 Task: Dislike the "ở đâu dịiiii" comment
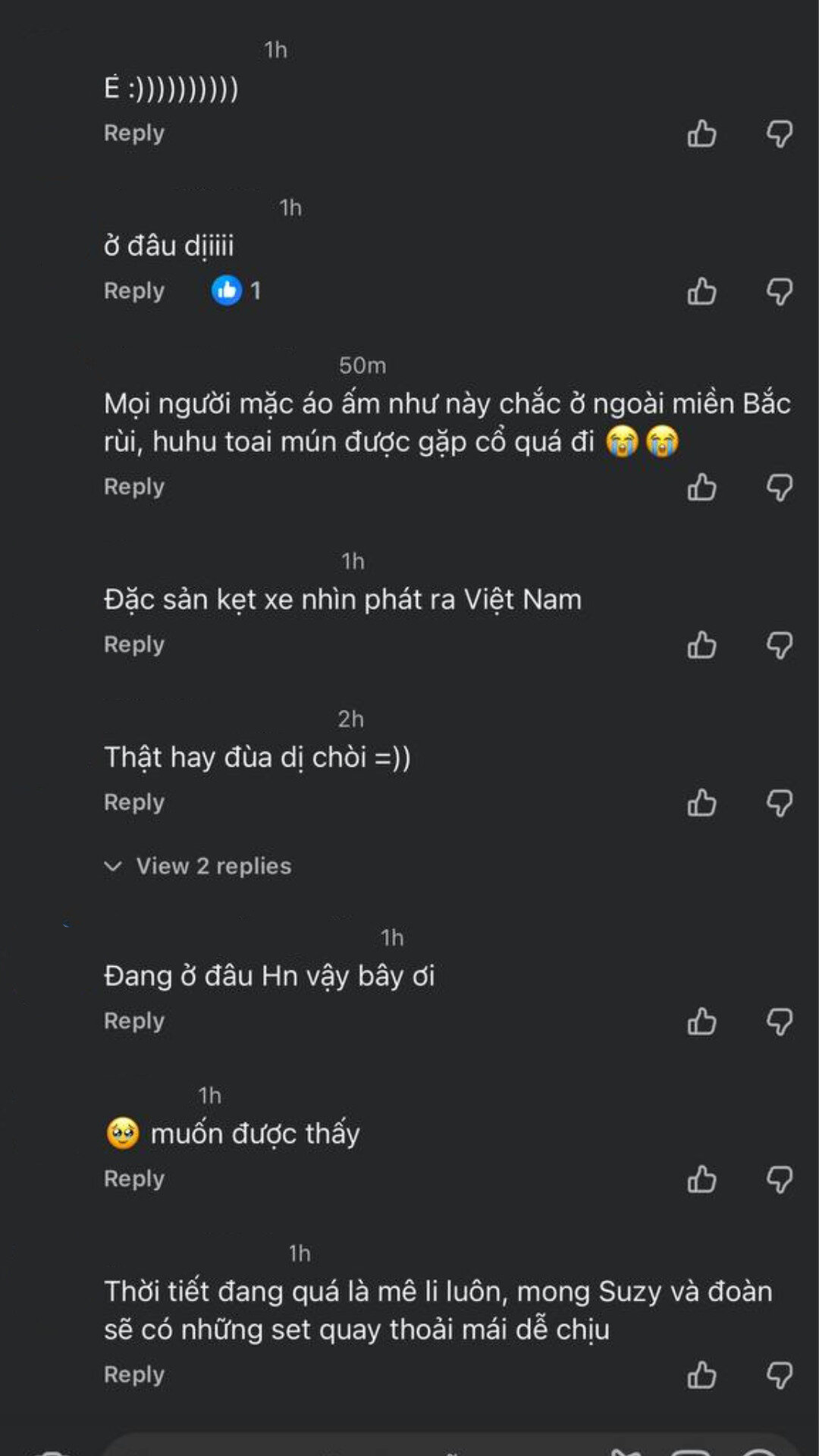click(780, 292)
